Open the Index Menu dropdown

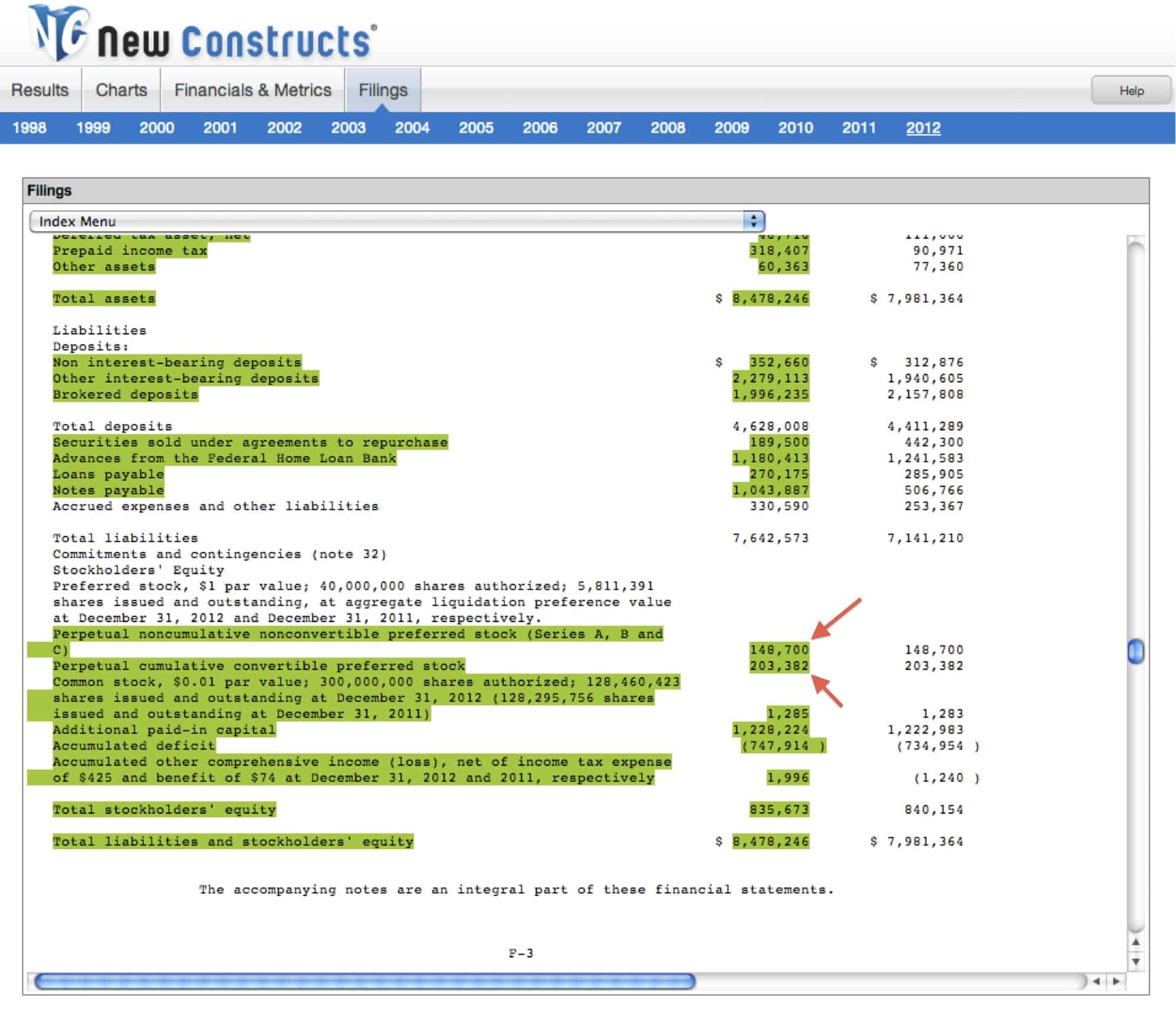[x=389, y=221]
